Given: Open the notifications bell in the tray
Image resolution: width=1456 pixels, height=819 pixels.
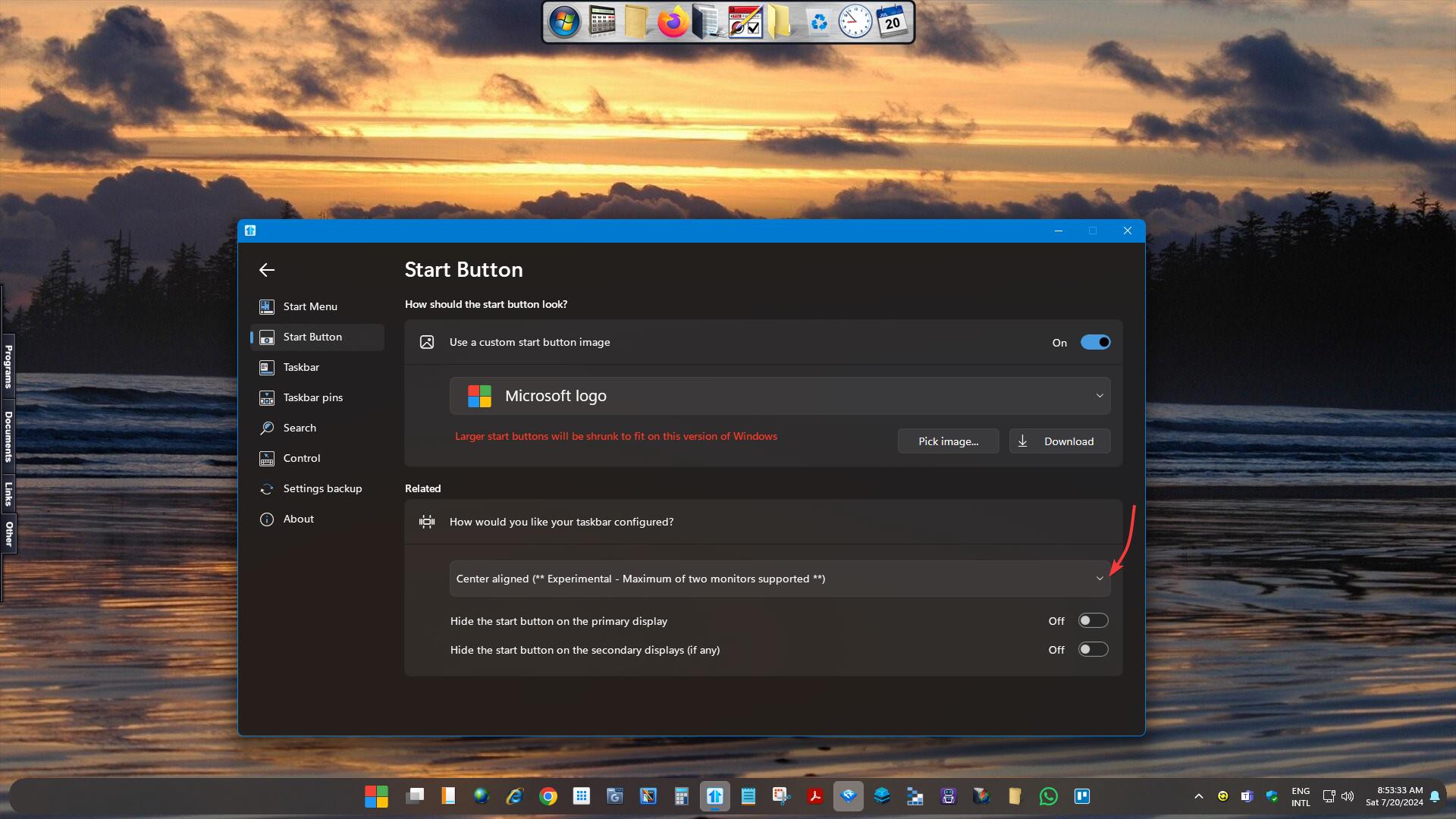Looking at the screenshot, I should (x=1435, y=796).
